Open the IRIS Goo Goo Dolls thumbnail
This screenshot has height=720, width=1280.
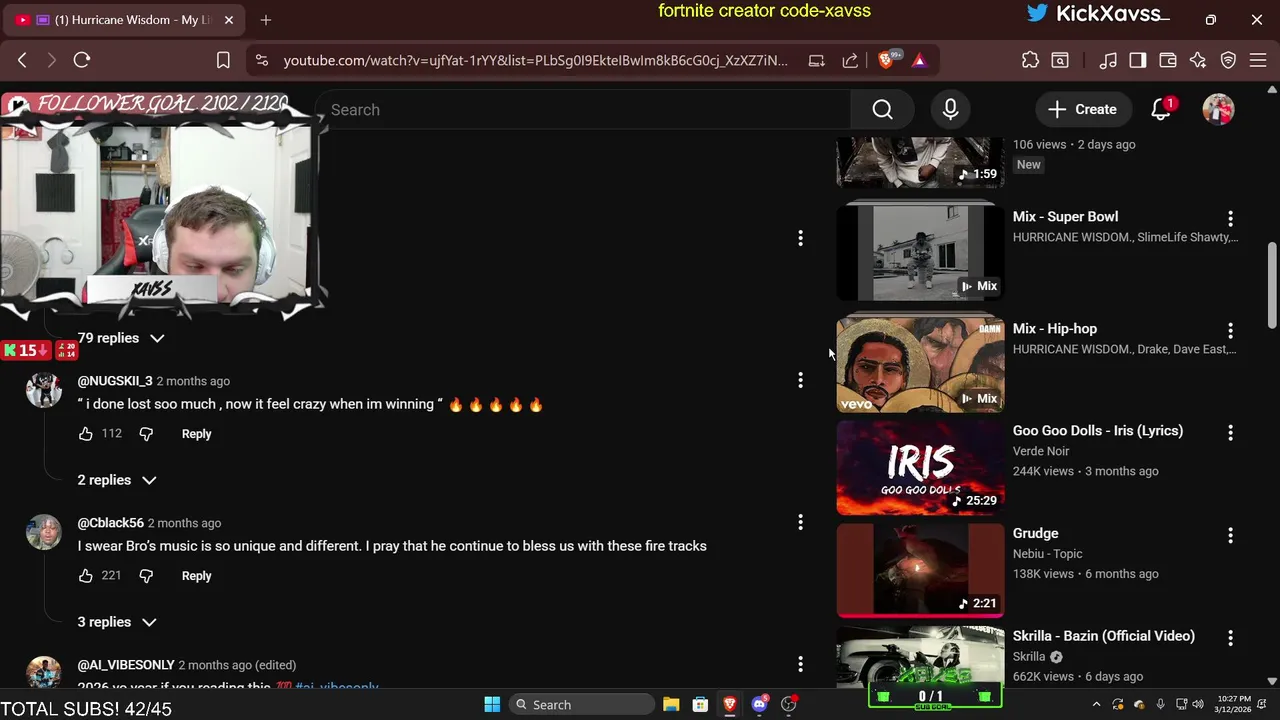point(920,467)
